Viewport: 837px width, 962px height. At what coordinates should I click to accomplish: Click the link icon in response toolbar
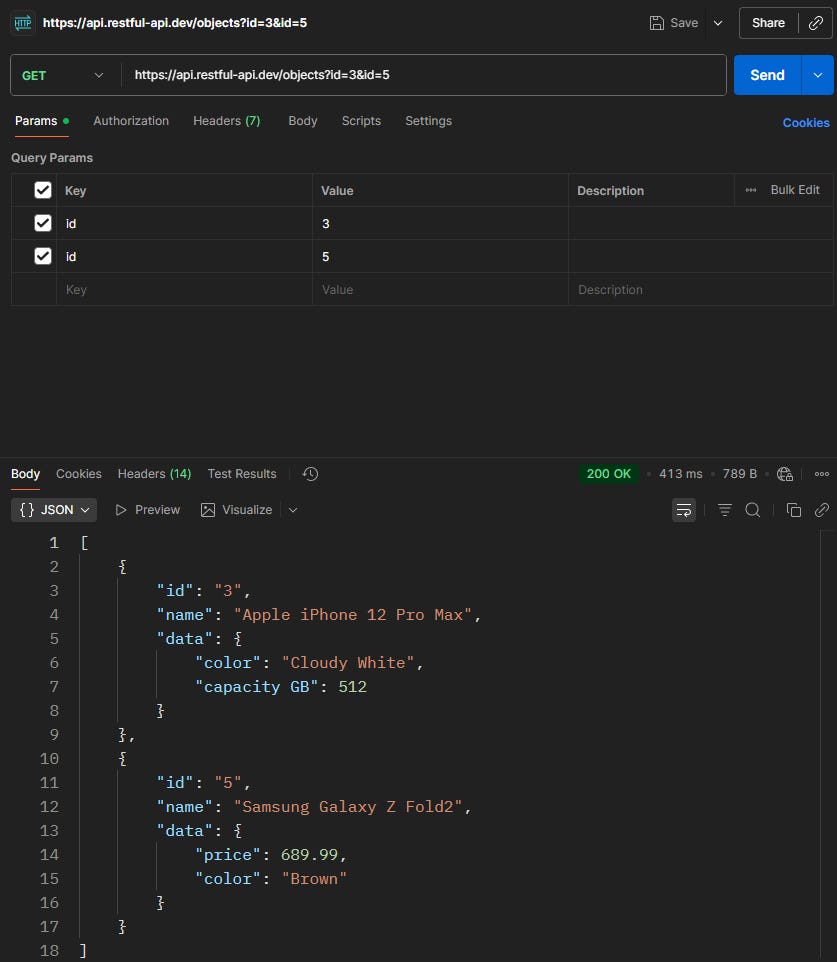(x=822, y=510)
